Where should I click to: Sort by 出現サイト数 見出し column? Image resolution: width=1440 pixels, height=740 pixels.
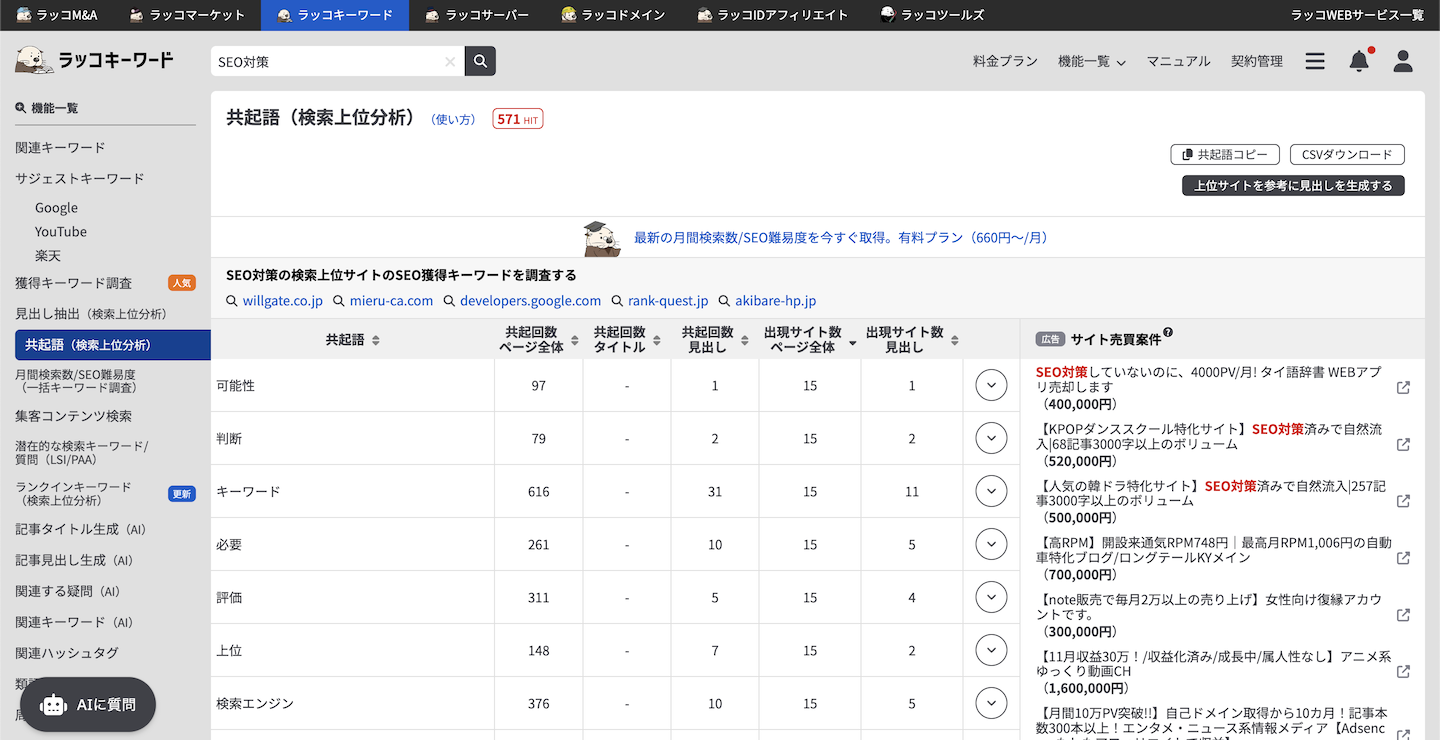coord(954,340)
